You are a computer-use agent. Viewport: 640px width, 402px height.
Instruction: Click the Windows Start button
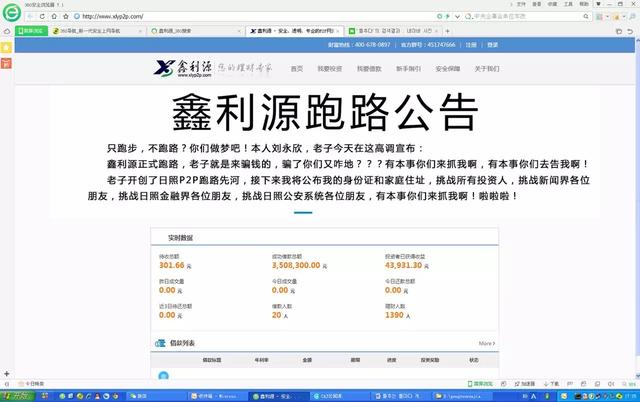pyautogui.click(x=17, y=396)
